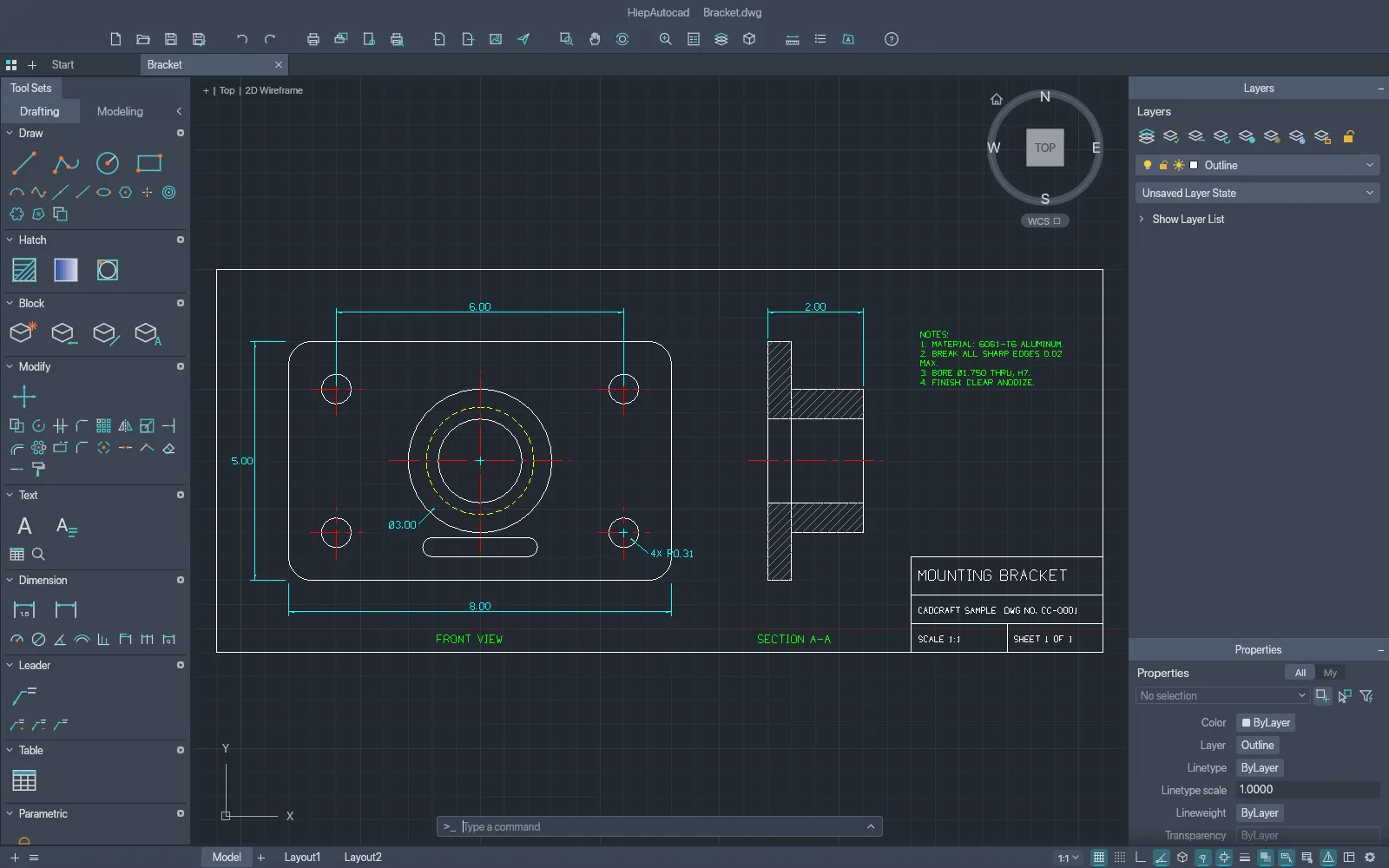Viewport: 1389px width, 868px height.
Task: Toggle snap mode in status bar
Action: (x=1120, y=858)
